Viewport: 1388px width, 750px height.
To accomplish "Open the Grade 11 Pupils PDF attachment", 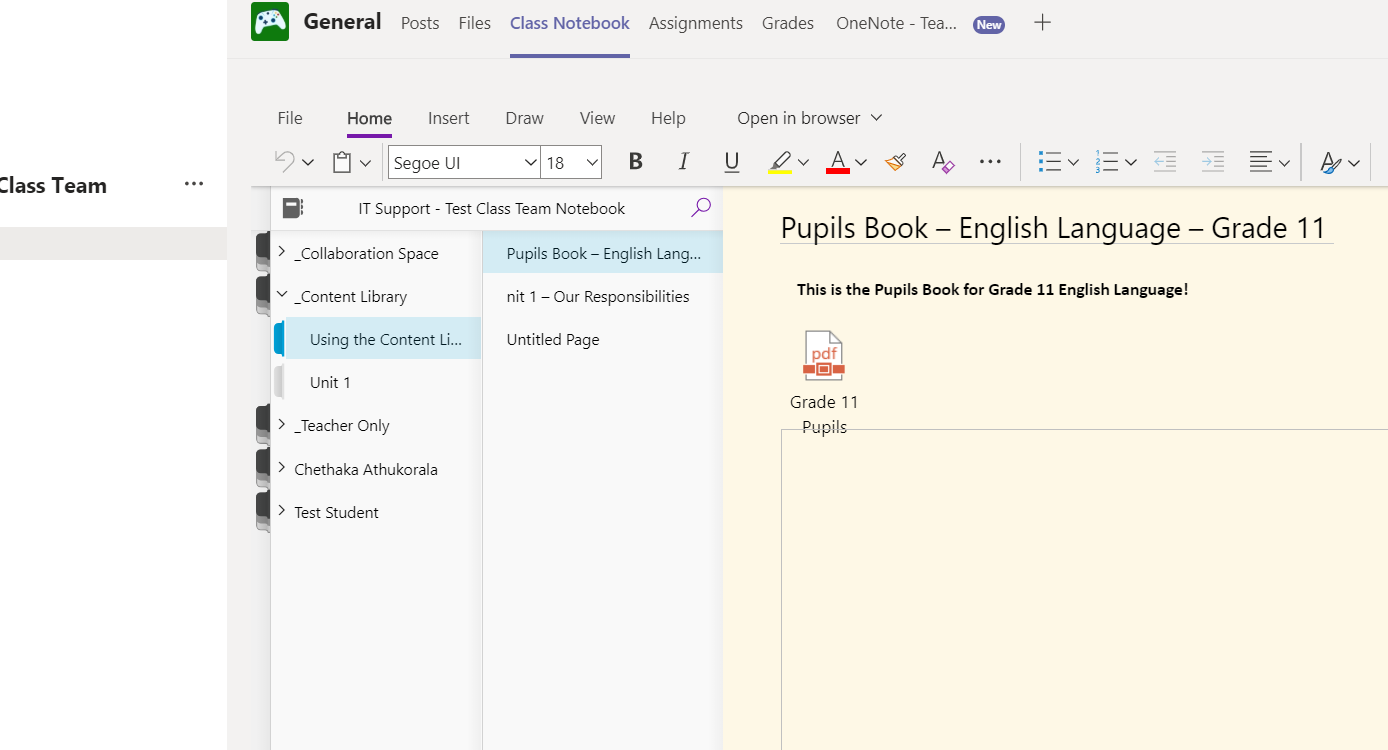I will 824,357.
